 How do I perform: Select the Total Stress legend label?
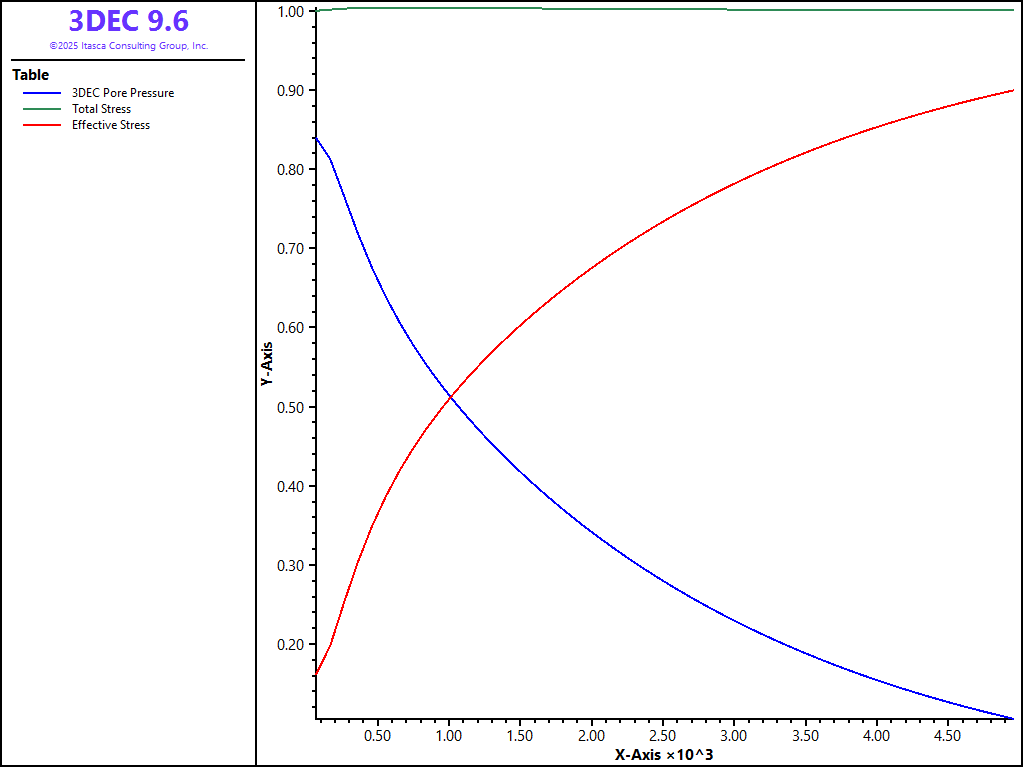(101, 109)
